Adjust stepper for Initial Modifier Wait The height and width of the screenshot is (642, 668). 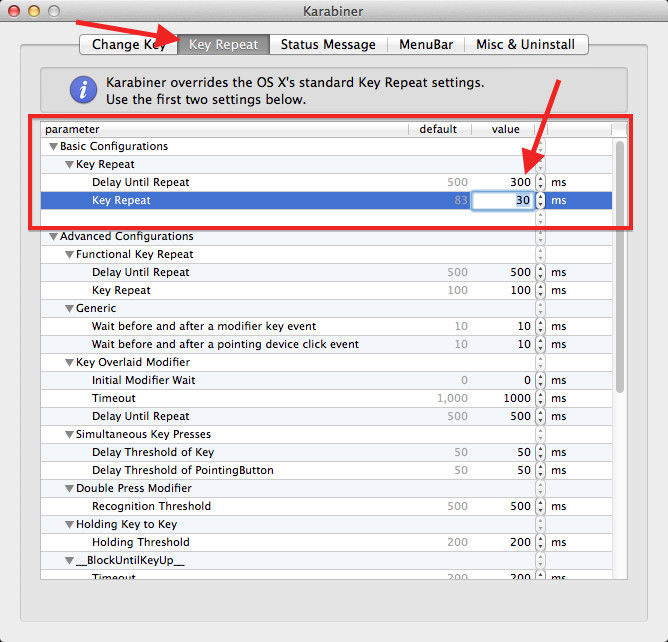540,380
